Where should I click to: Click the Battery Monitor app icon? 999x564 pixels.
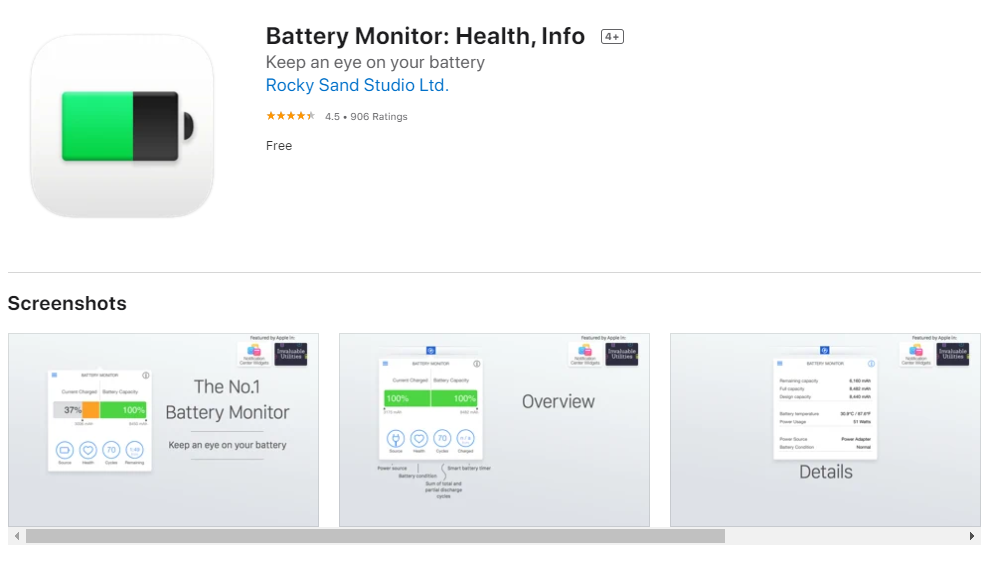pyautogui.click(x=122, y=126)
